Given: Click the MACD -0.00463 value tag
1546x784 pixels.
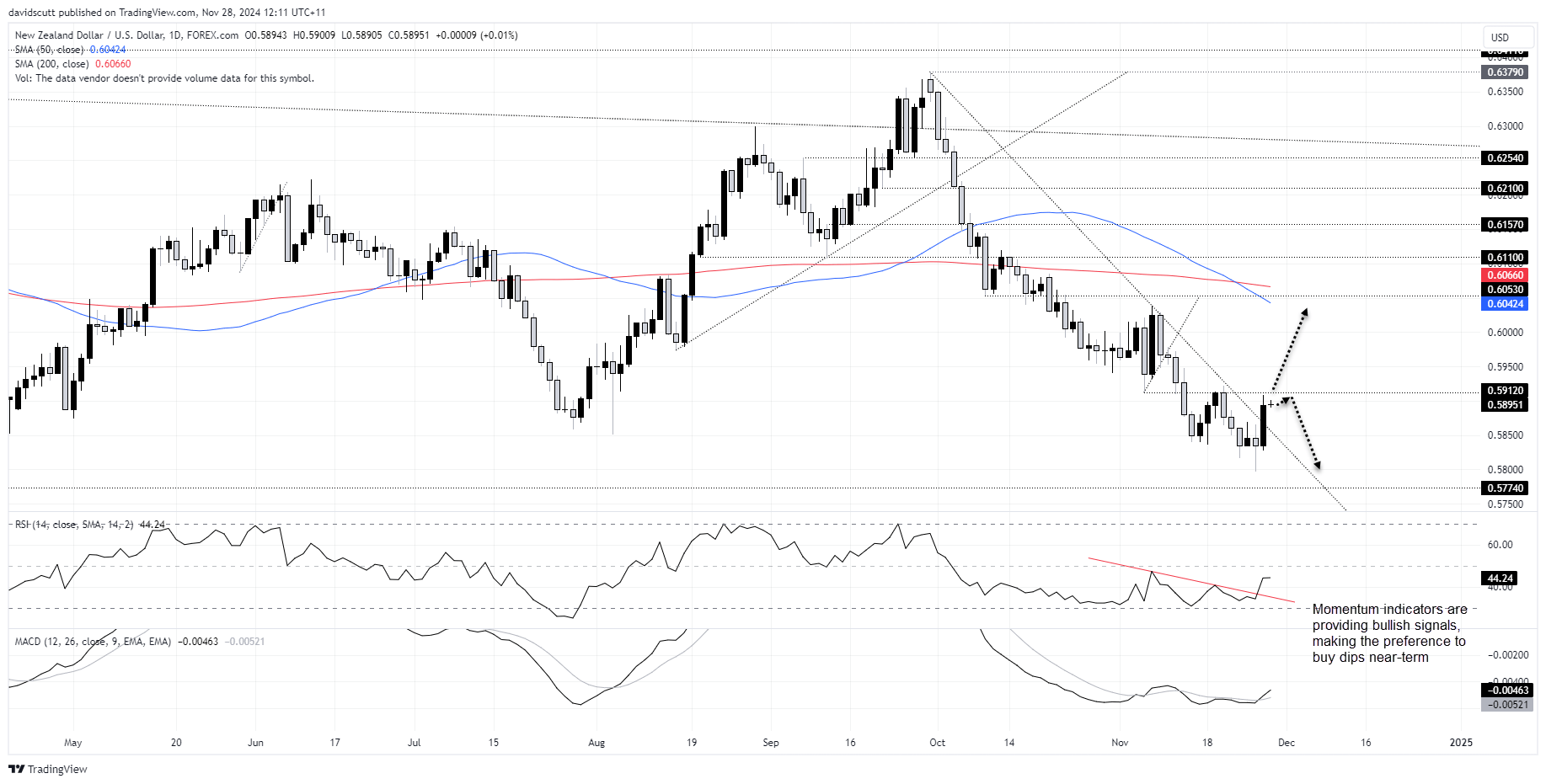Looking at the screenshot, I should point(1506,691).
